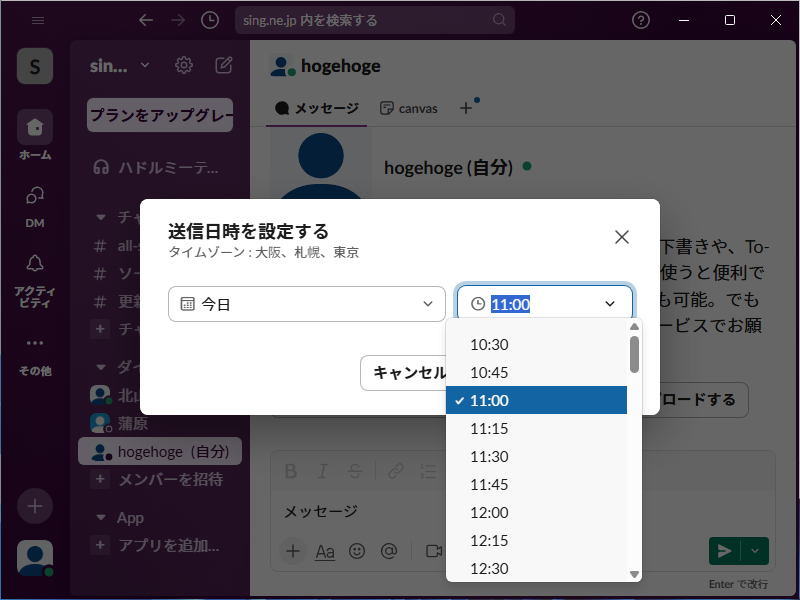Go forward with the right arrow

coord(178,20)
